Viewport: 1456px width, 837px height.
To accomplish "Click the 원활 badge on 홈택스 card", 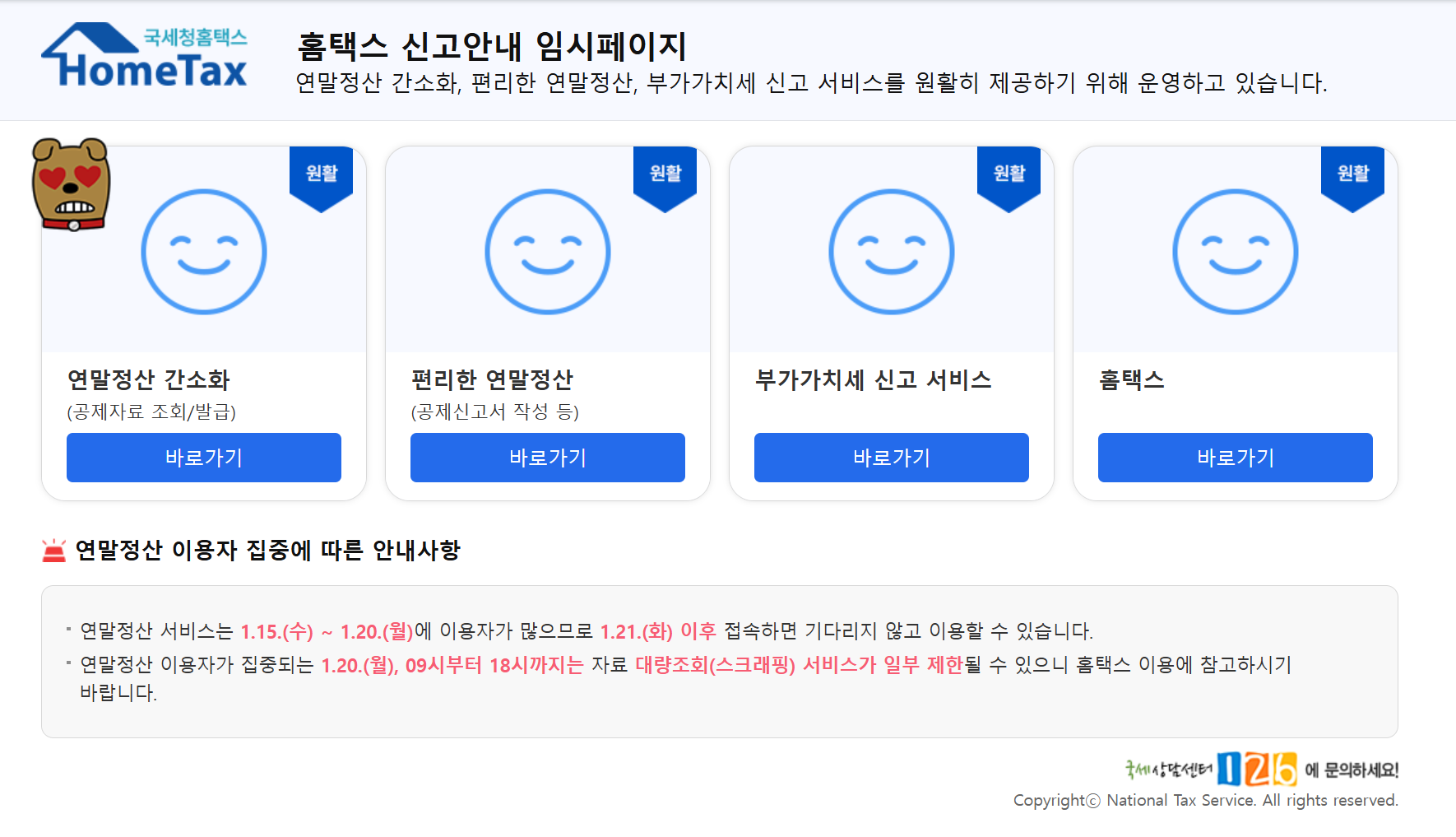I will point(1353,179).
